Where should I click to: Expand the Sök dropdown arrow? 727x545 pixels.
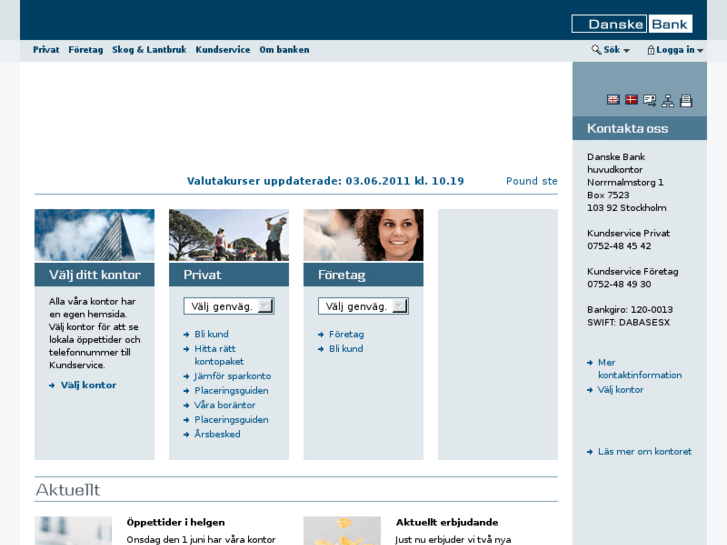626,51
